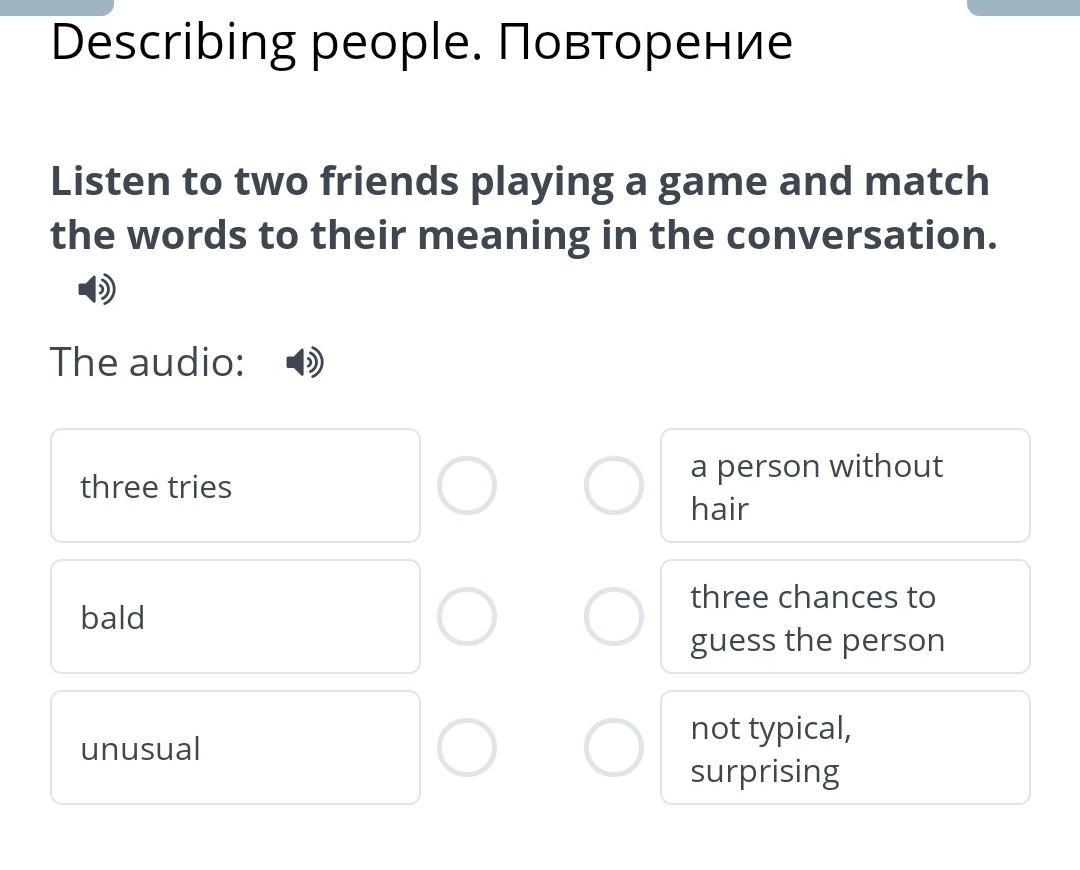Select the radio button next to 'unusual'
Screen dimensions: 1080x870
(x=466, y=748)
